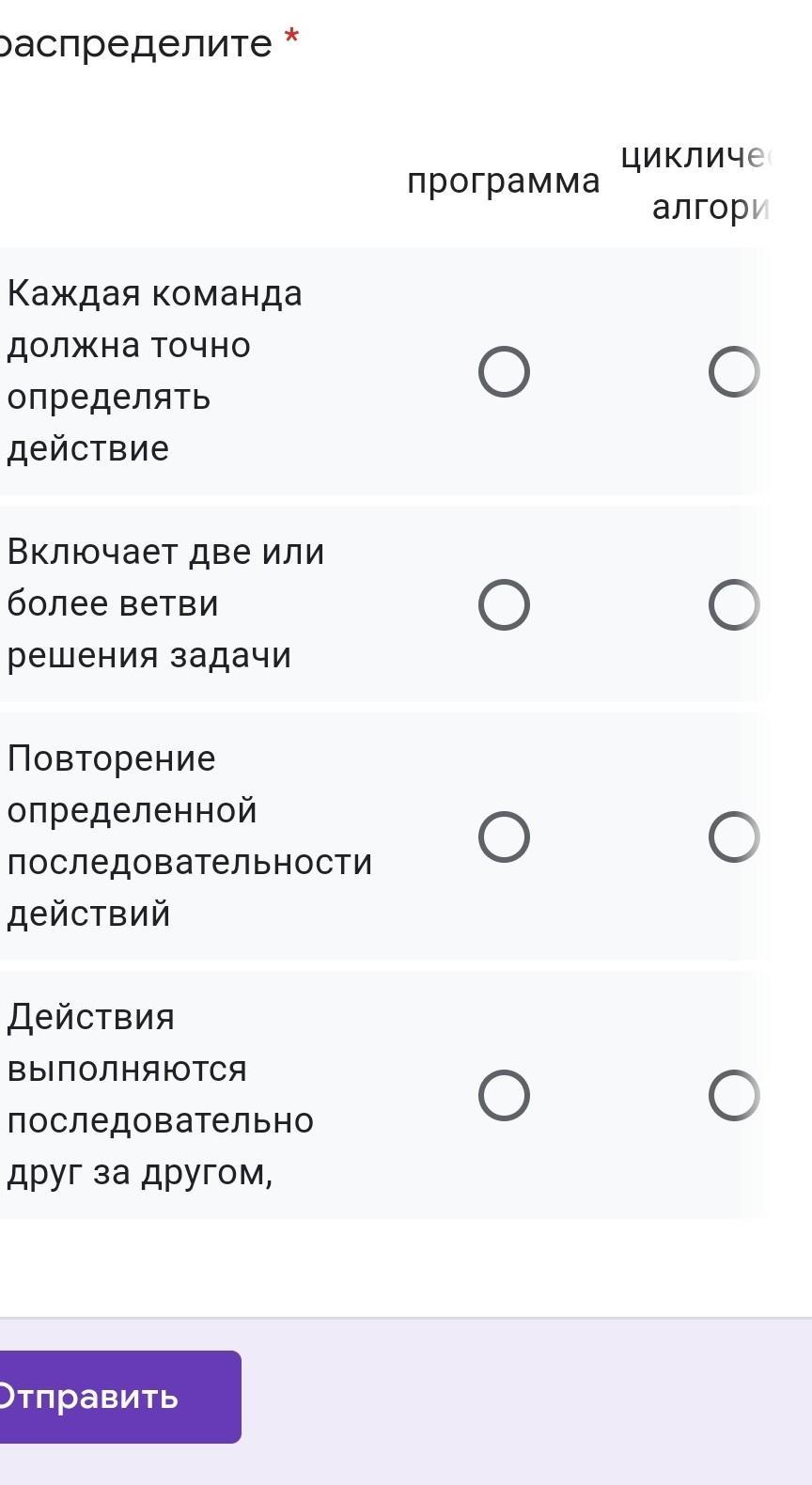This screenshot has width=812, height=1485.
Task: Click the 'Повторение определенной последовательности действий' label
Action: 190,836
